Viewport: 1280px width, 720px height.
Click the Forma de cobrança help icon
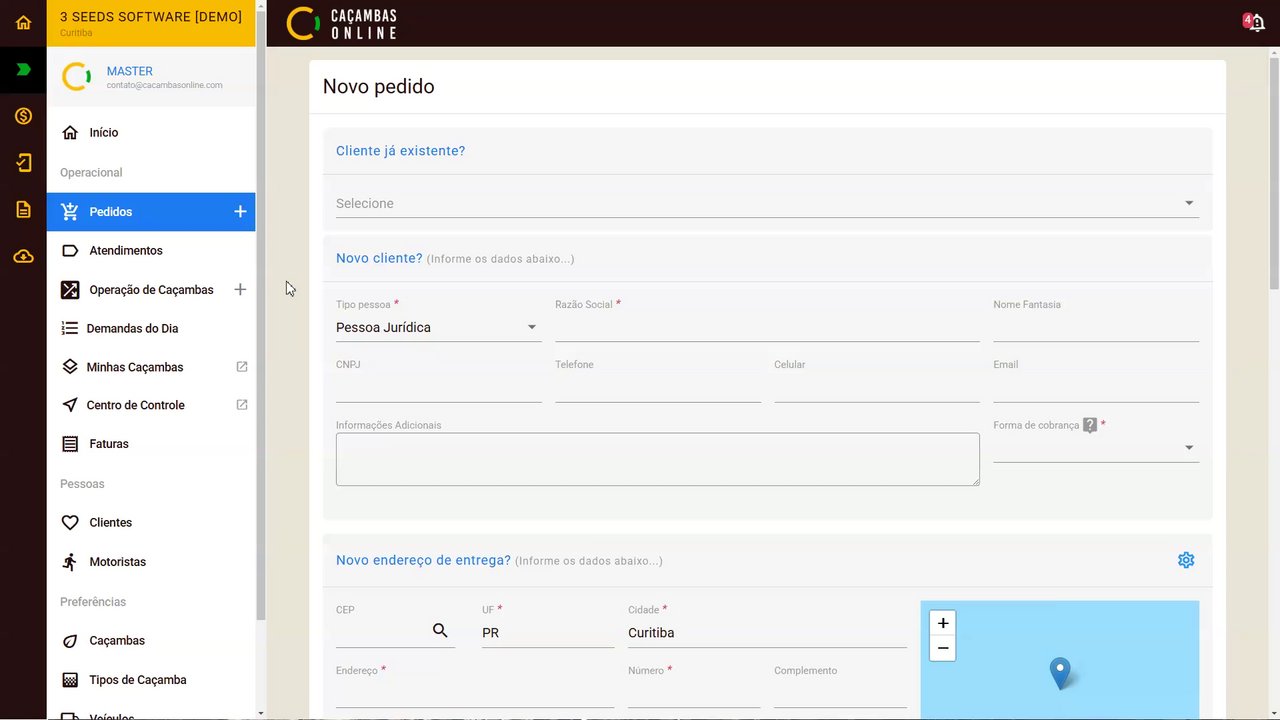pos(1090,425)
